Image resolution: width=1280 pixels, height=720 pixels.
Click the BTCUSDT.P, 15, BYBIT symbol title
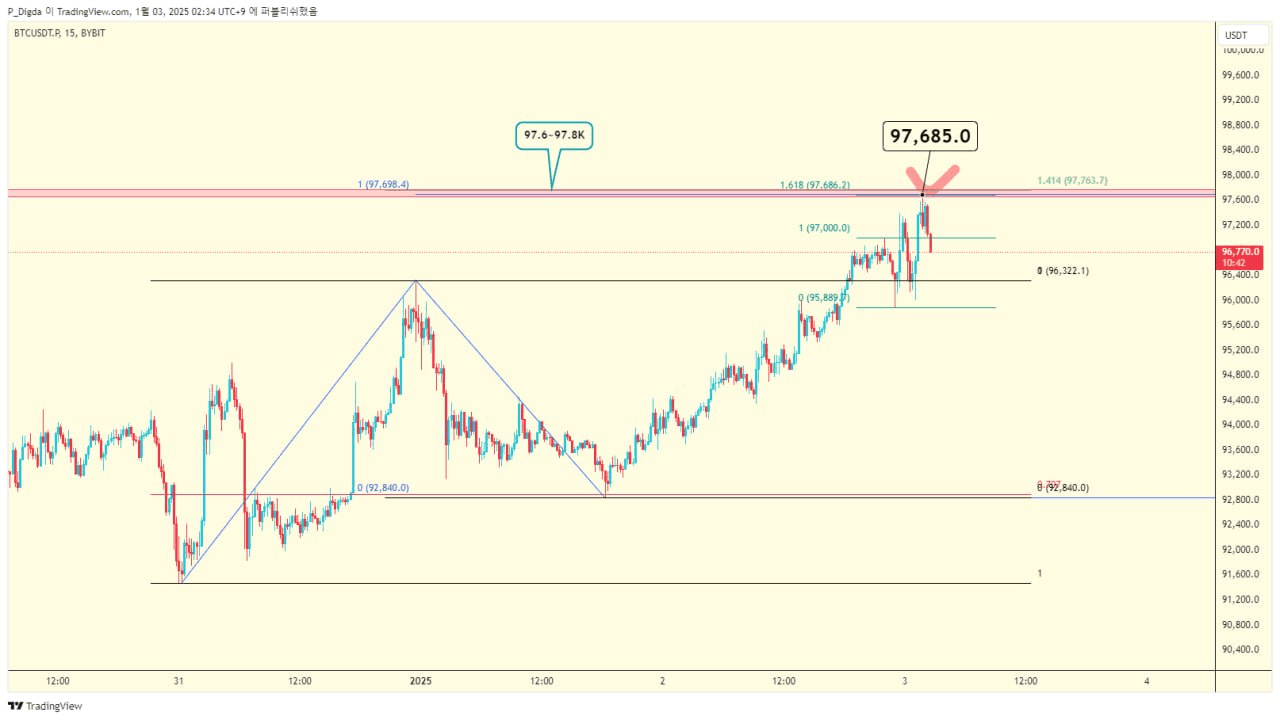(57, 33)
